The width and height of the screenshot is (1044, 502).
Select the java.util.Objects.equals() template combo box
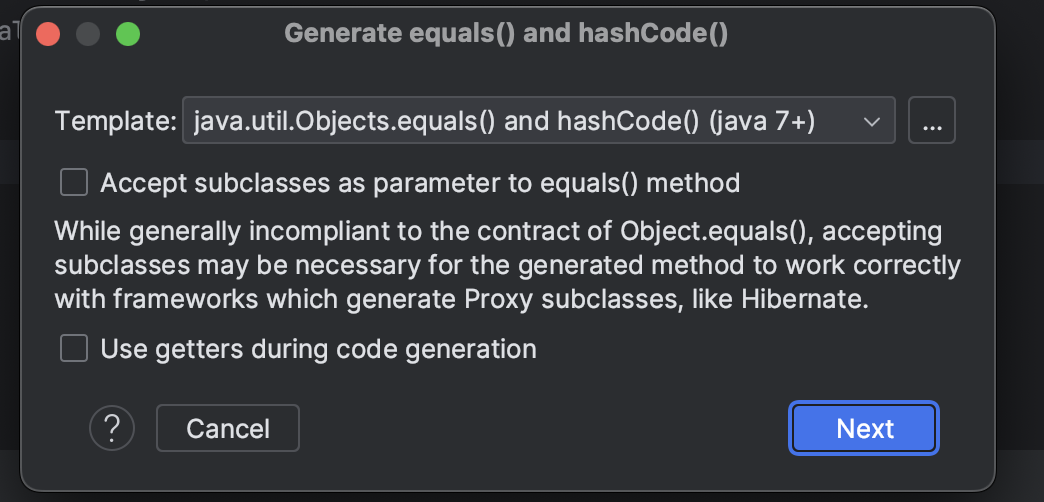(539, 120)
